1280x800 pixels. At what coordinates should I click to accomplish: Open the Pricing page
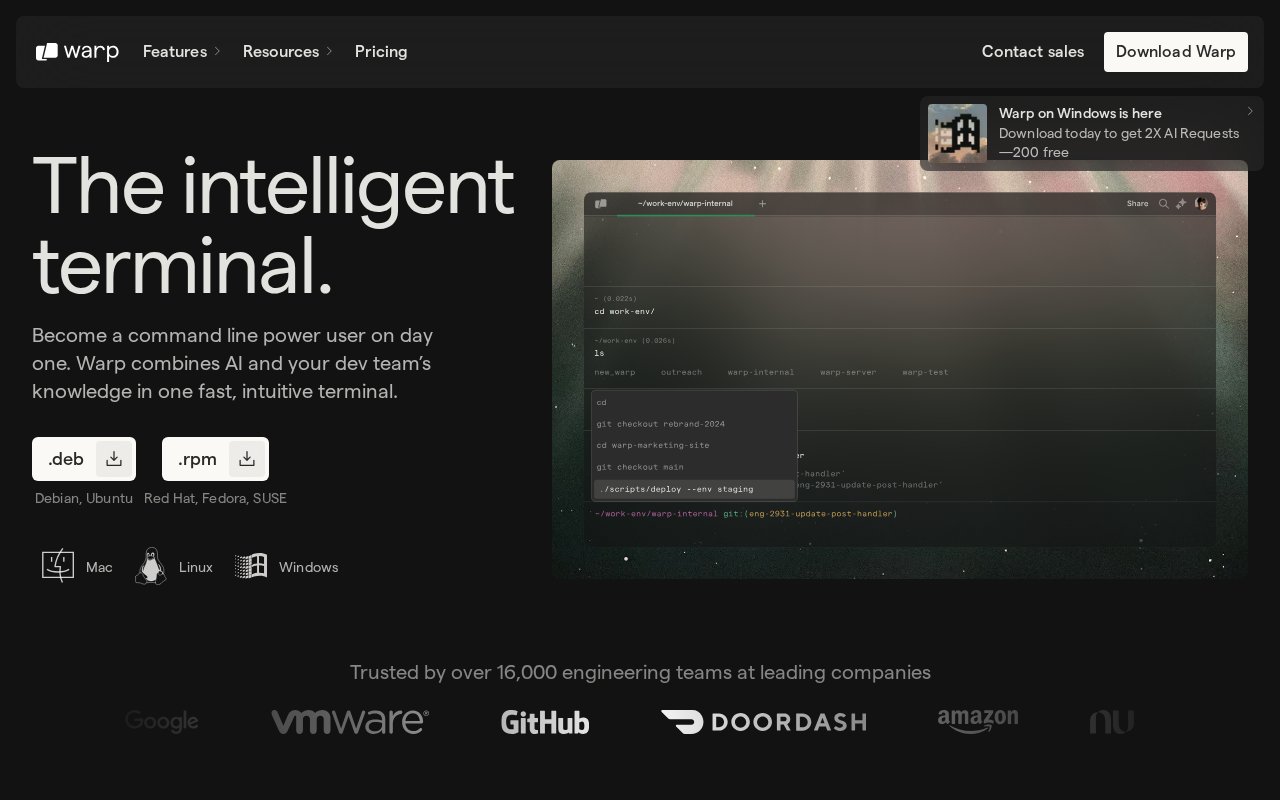coord(381,52)
